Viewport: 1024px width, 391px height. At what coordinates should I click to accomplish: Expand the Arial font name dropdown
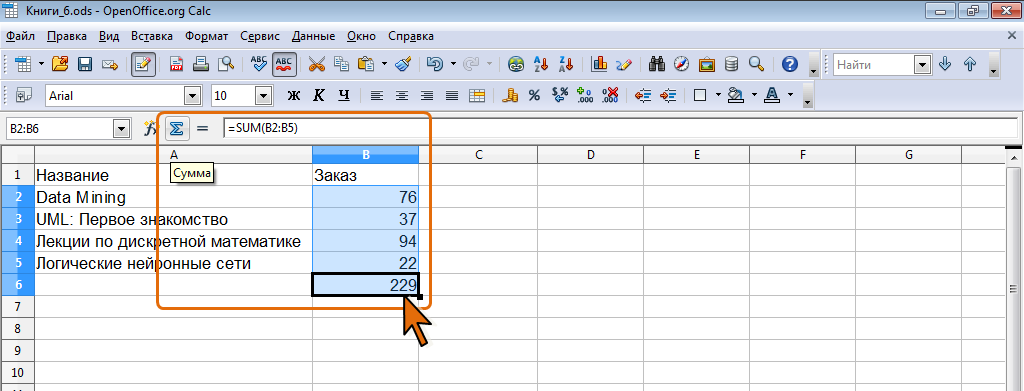193,96
